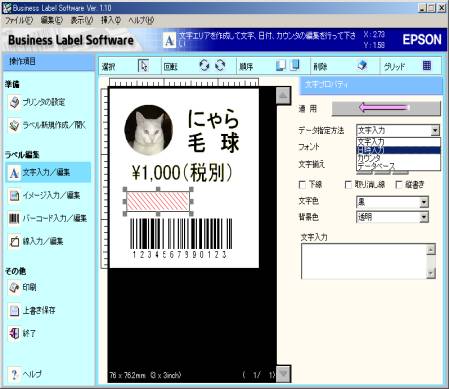Open バーコード入力/編集 barcode editor

48,219
